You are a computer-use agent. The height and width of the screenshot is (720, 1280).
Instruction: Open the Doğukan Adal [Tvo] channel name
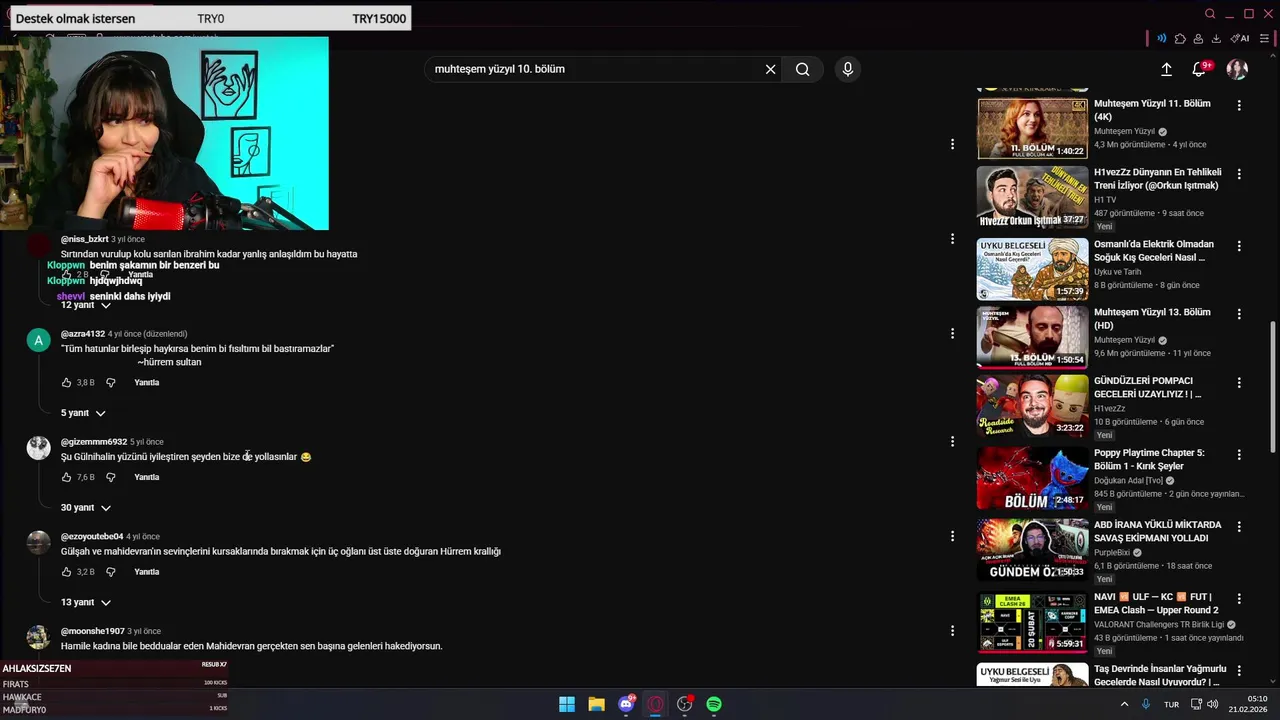click(1128, 480)
